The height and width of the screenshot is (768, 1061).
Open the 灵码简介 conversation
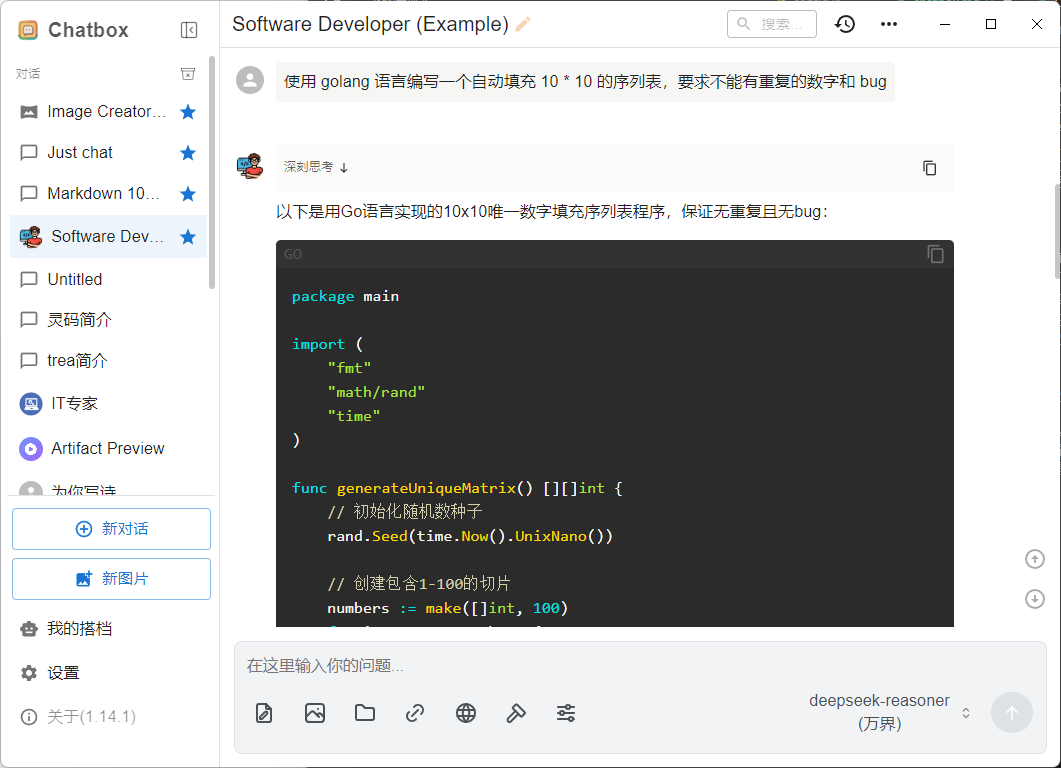[108, 319]
